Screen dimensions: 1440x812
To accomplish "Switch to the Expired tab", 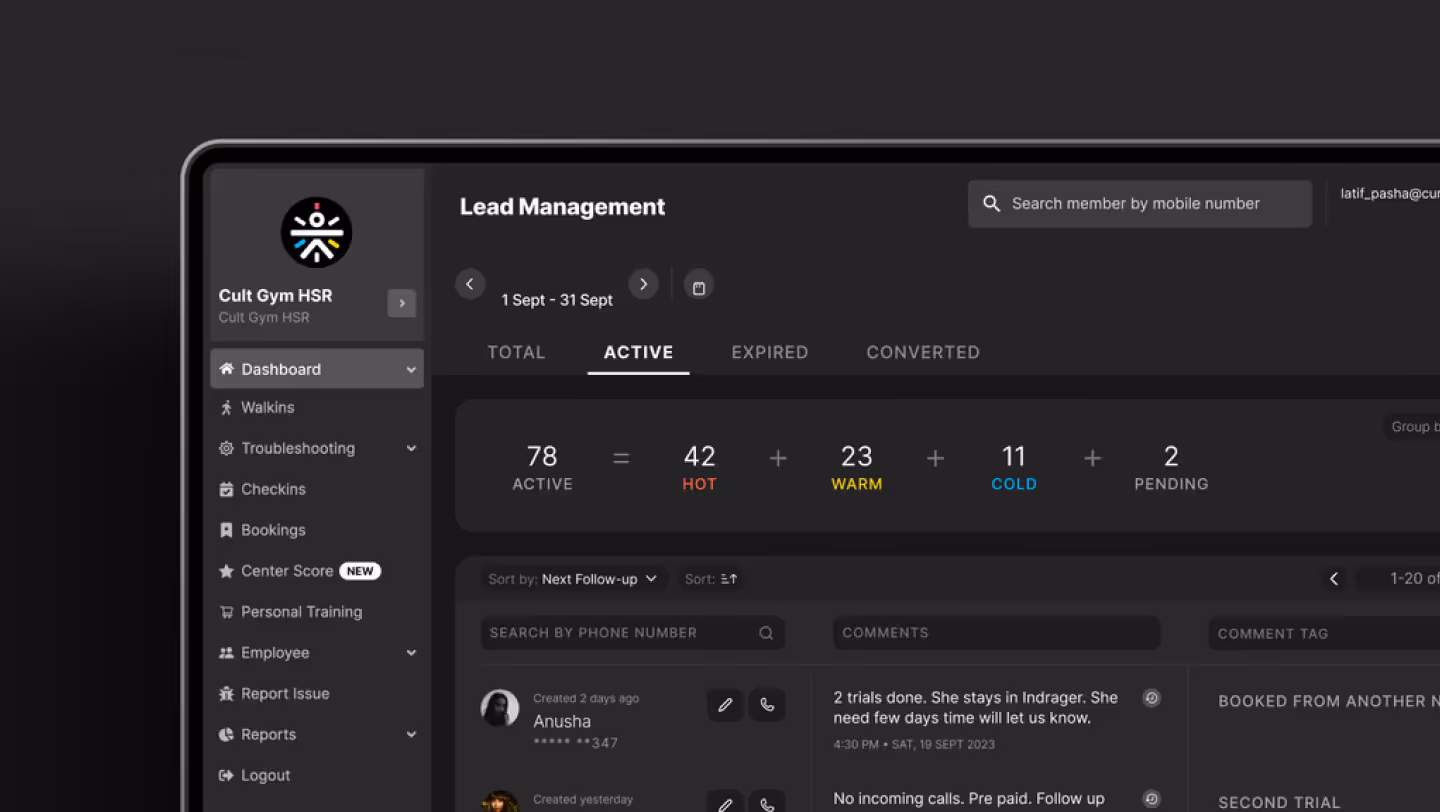I will (x=769, y=352).
